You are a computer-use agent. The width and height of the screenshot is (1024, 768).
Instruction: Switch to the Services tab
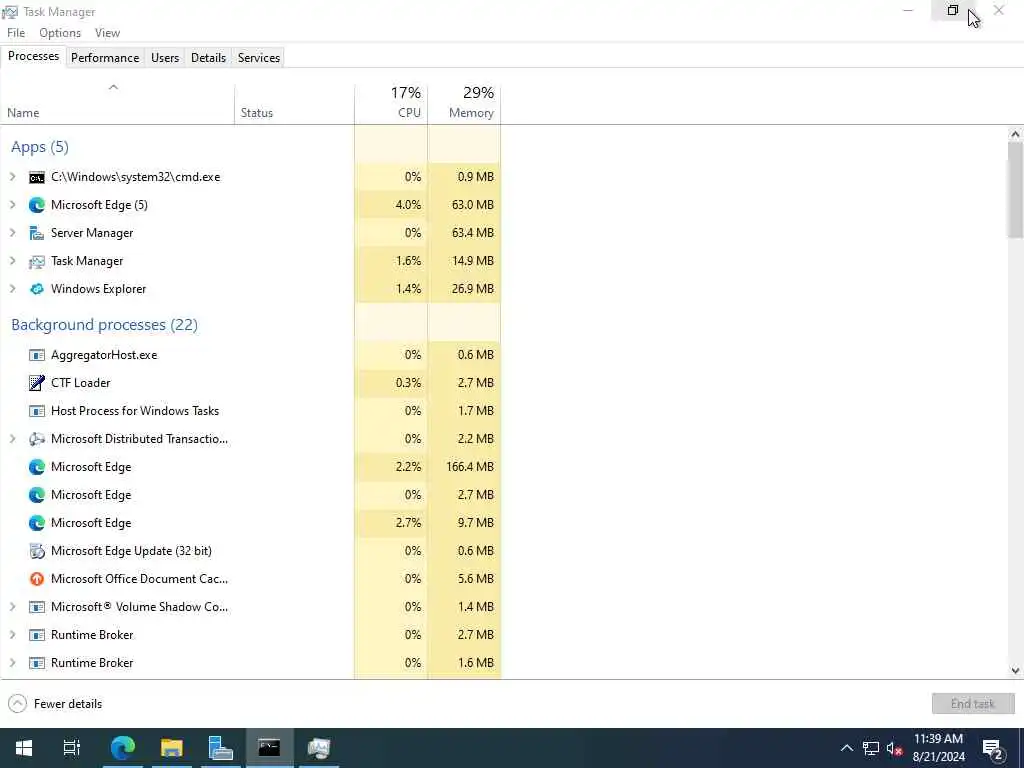pos(259,58)
